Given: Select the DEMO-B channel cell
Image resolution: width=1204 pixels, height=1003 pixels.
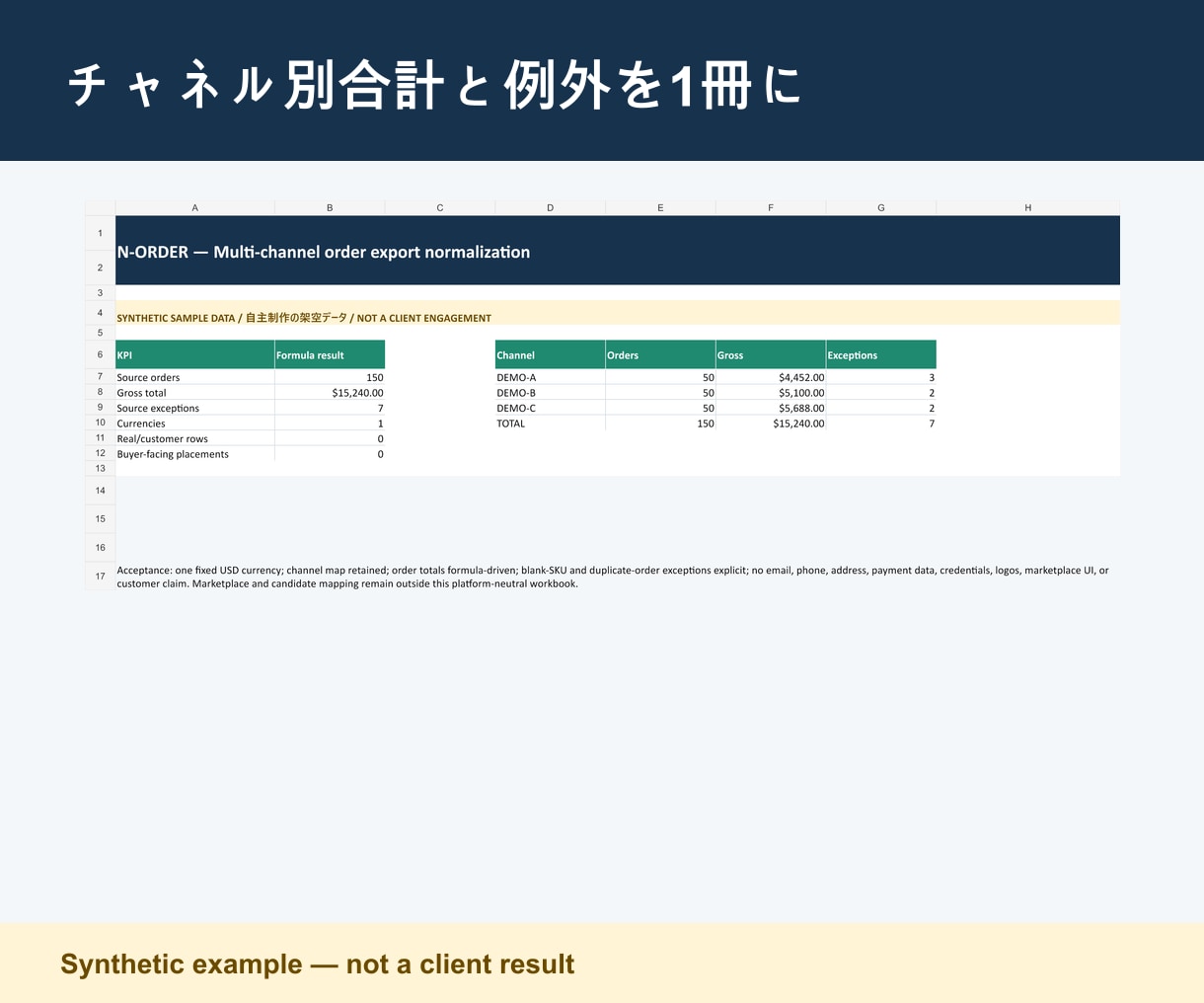Looking at the screenshot, I should point(550,393).
